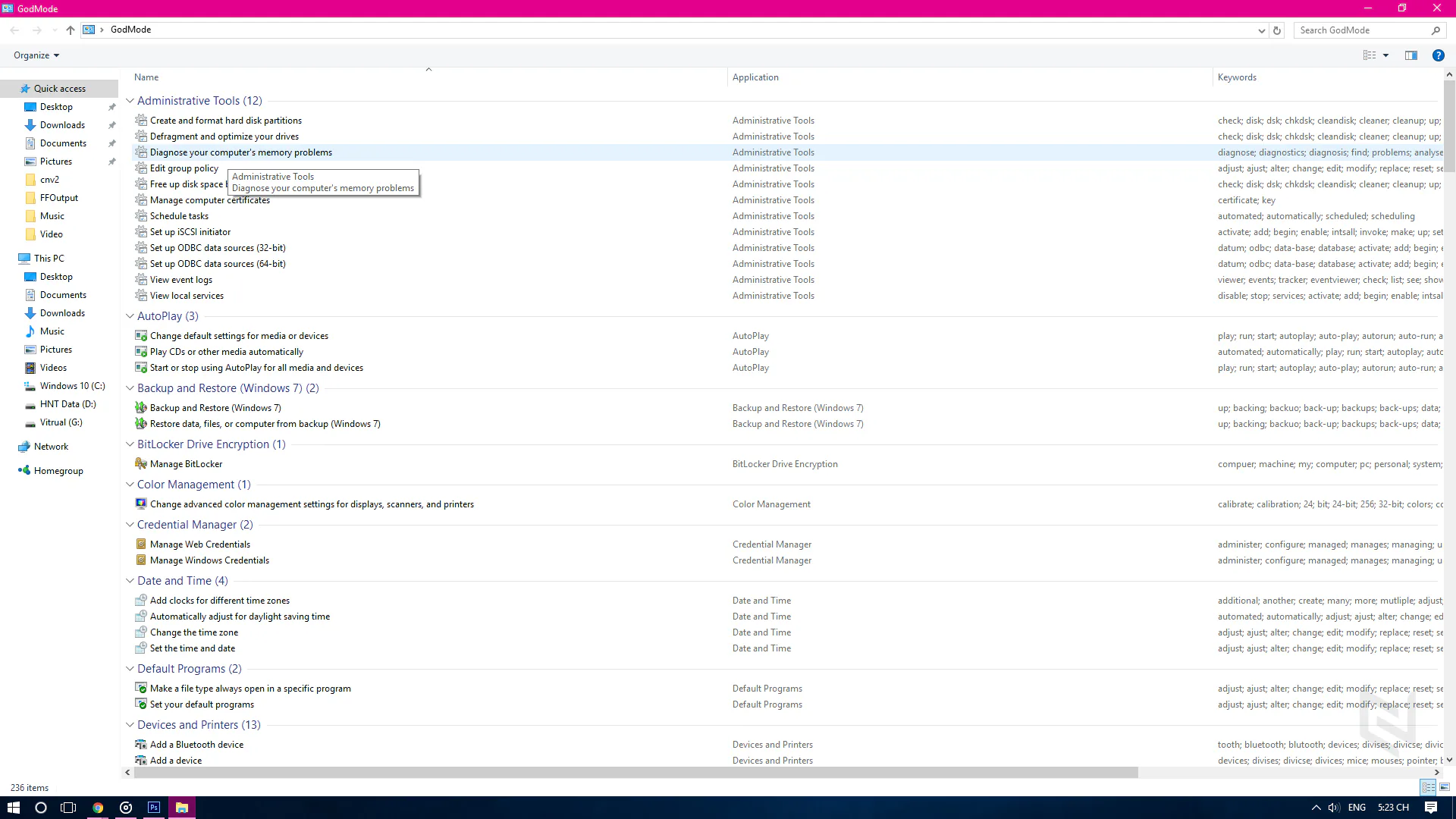Screen dimensions: 1456x819
Task: Open the Edit group policy item icon
Action: pyautogui.click(x=141, y=168)
